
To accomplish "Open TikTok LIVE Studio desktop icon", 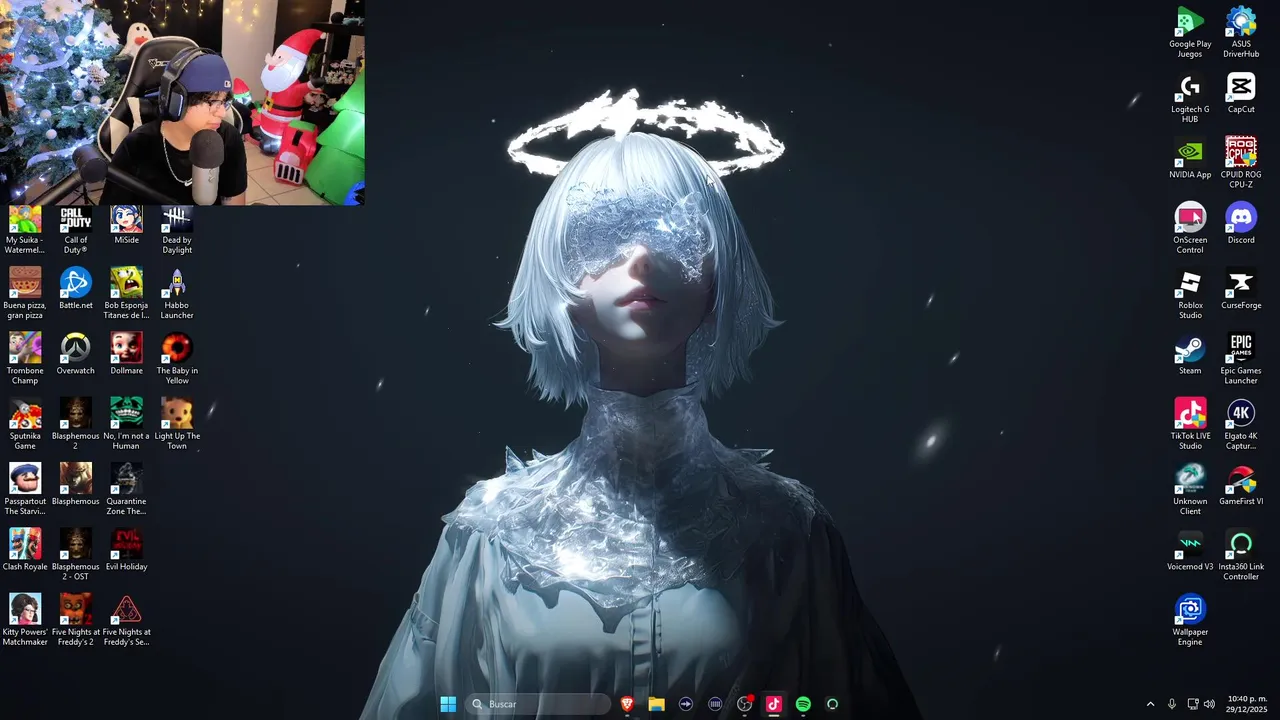I will click(1190, 425).
